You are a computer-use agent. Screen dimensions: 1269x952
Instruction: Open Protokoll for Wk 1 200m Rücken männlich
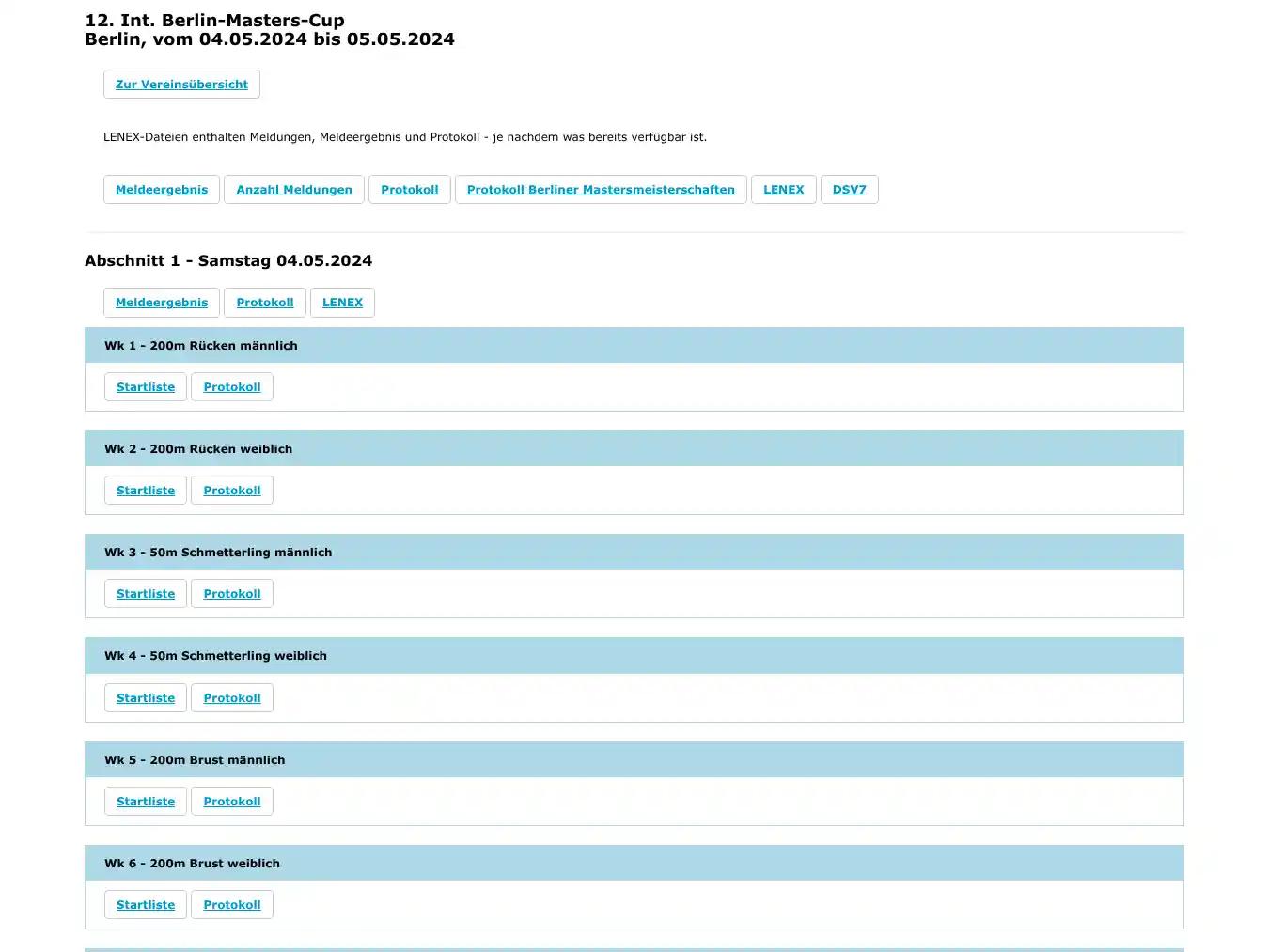(231, 386)
